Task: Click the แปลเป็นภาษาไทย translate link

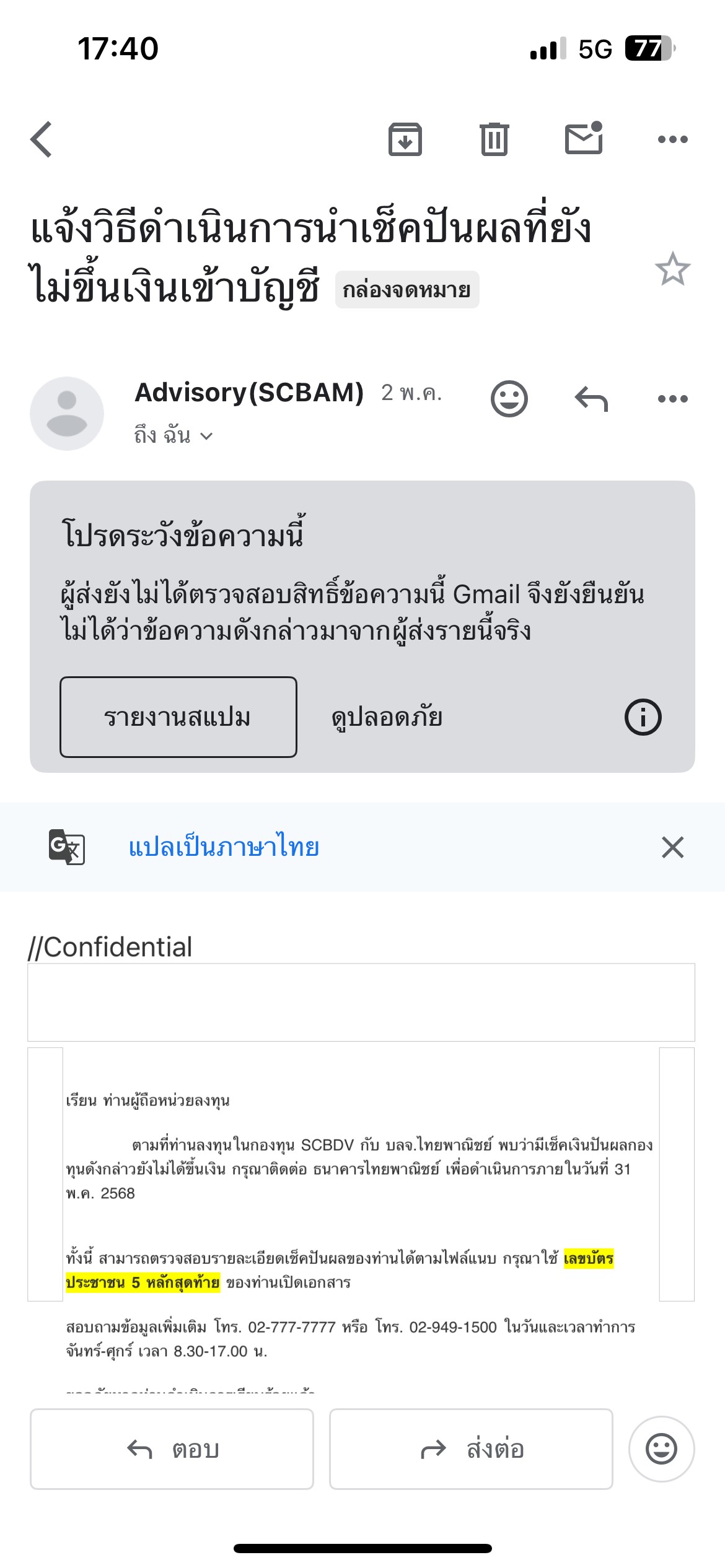Action: click(x=224, y=847)
